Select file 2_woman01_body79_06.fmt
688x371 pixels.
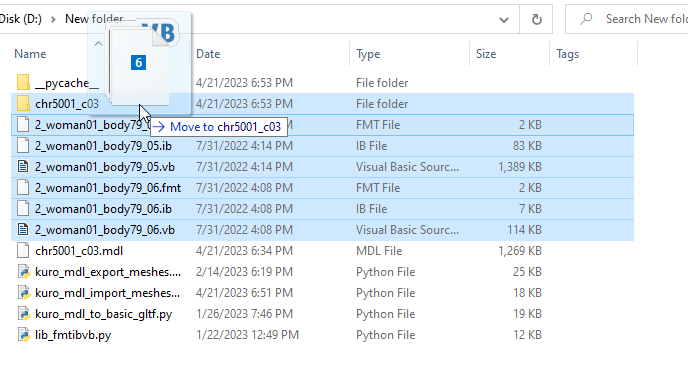pyautogui.click(x=108, y=188)
